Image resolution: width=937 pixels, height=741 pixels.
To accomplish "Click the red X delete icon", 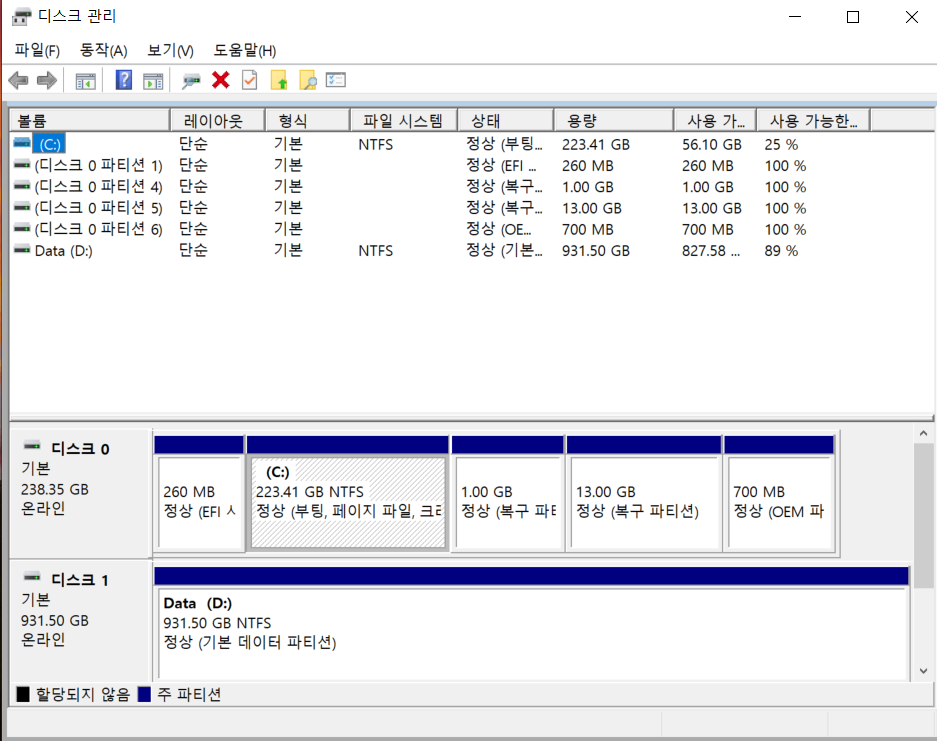I will click(x=221, y=79).
